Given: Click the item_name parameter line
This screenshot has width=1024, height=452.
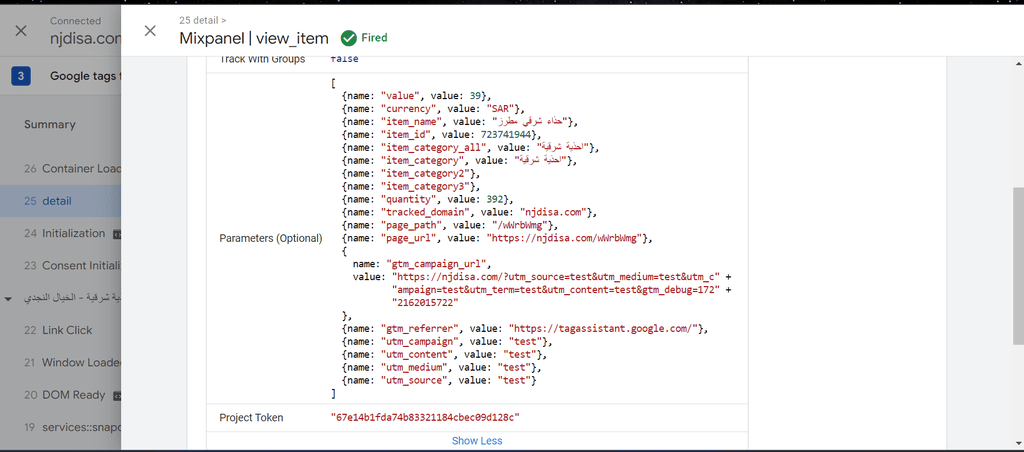Looking at the screenshot, I should [460, 121].
